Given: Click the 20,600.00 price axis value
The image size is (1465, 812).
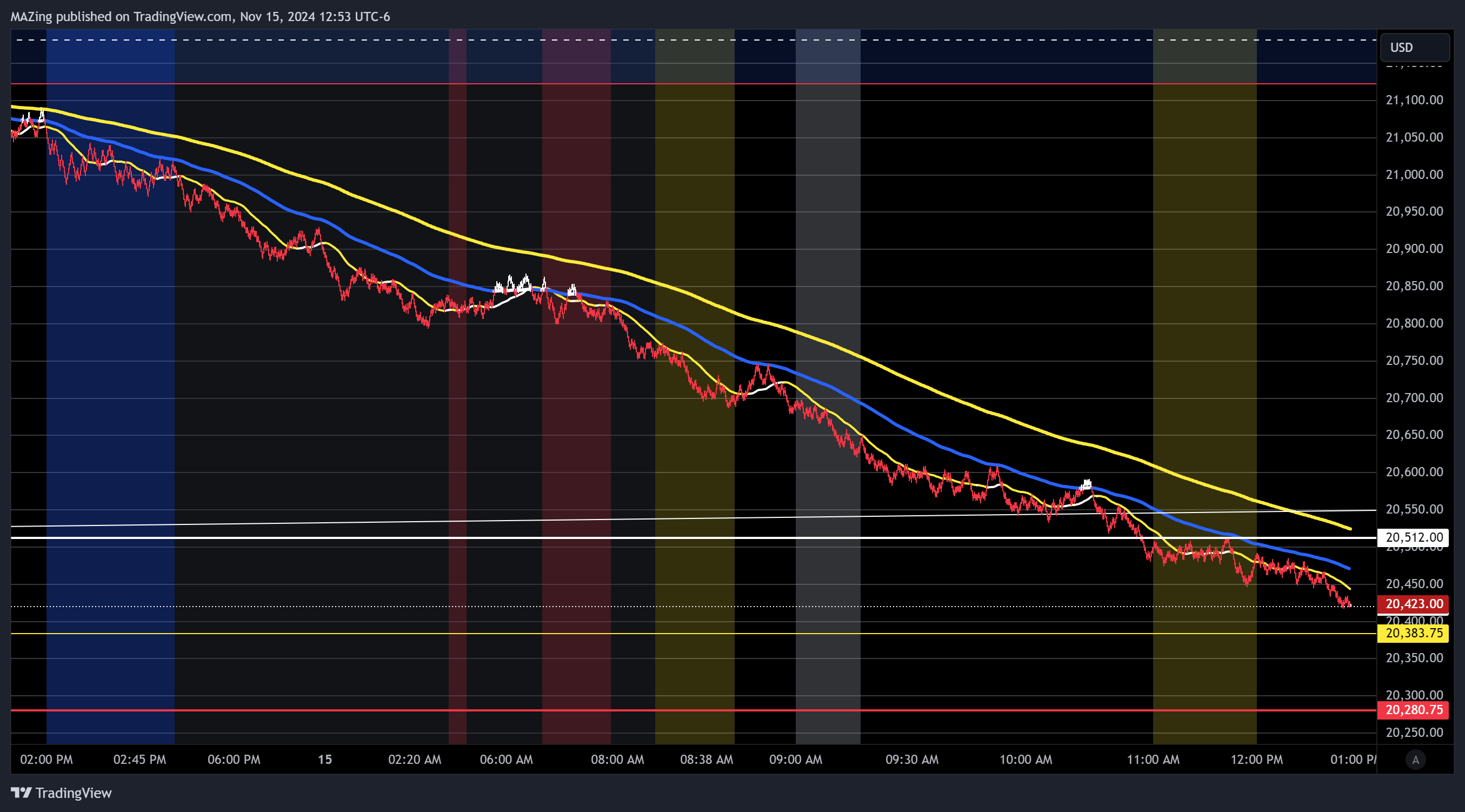Looking at the screenshot, I should [x=1414, y=472].
